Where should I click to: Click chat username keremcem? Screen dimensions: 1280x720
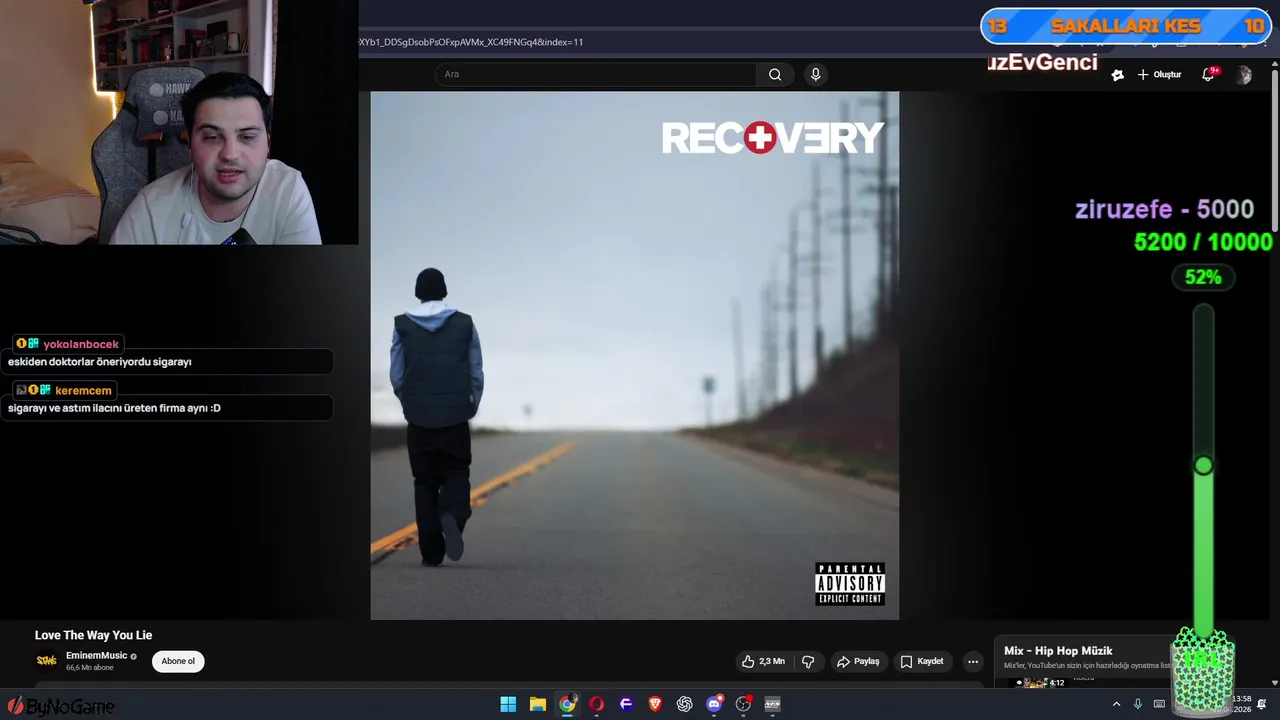(x=83, y=390)
